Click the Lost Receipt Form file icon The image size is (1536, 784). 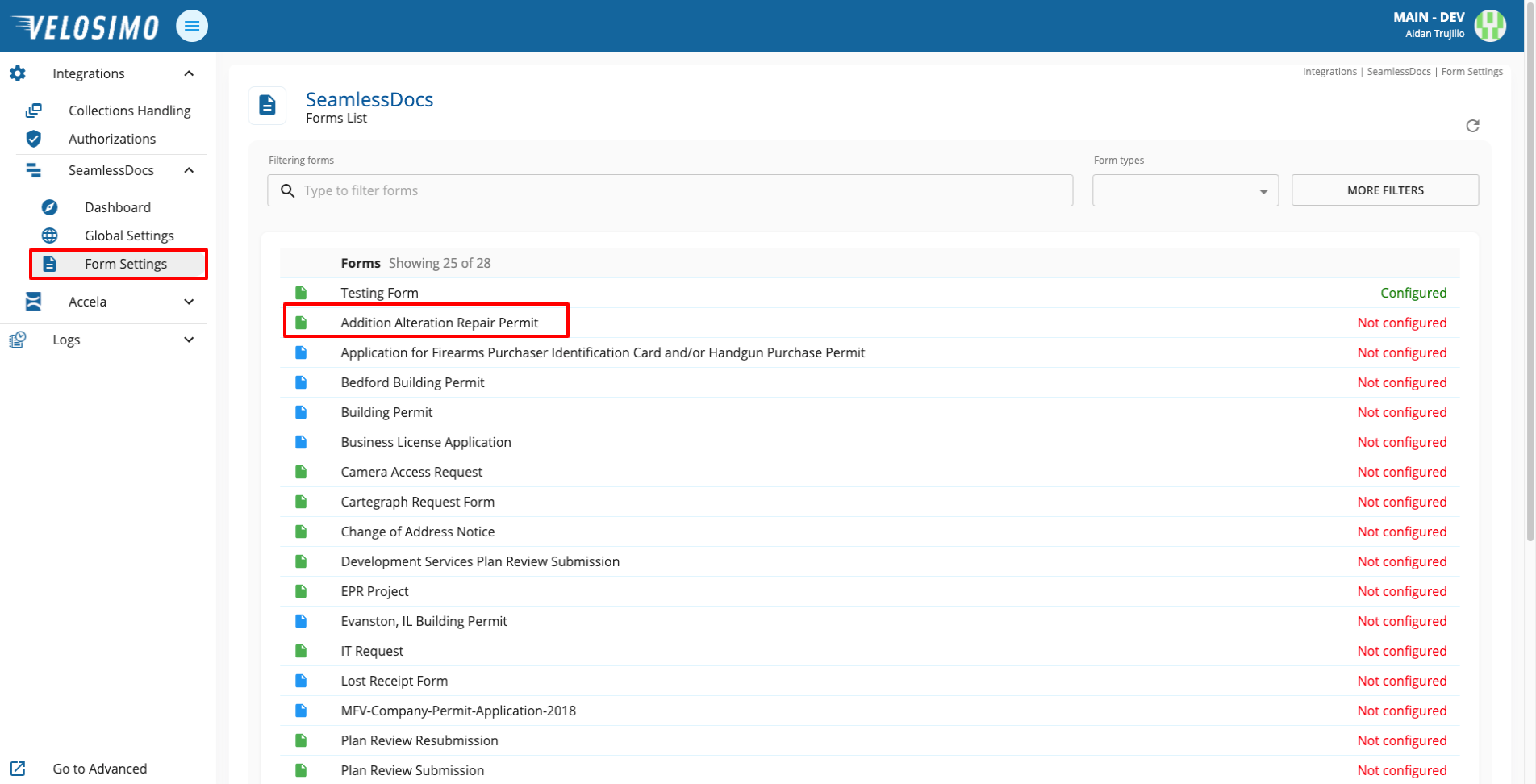coord(301,681)
